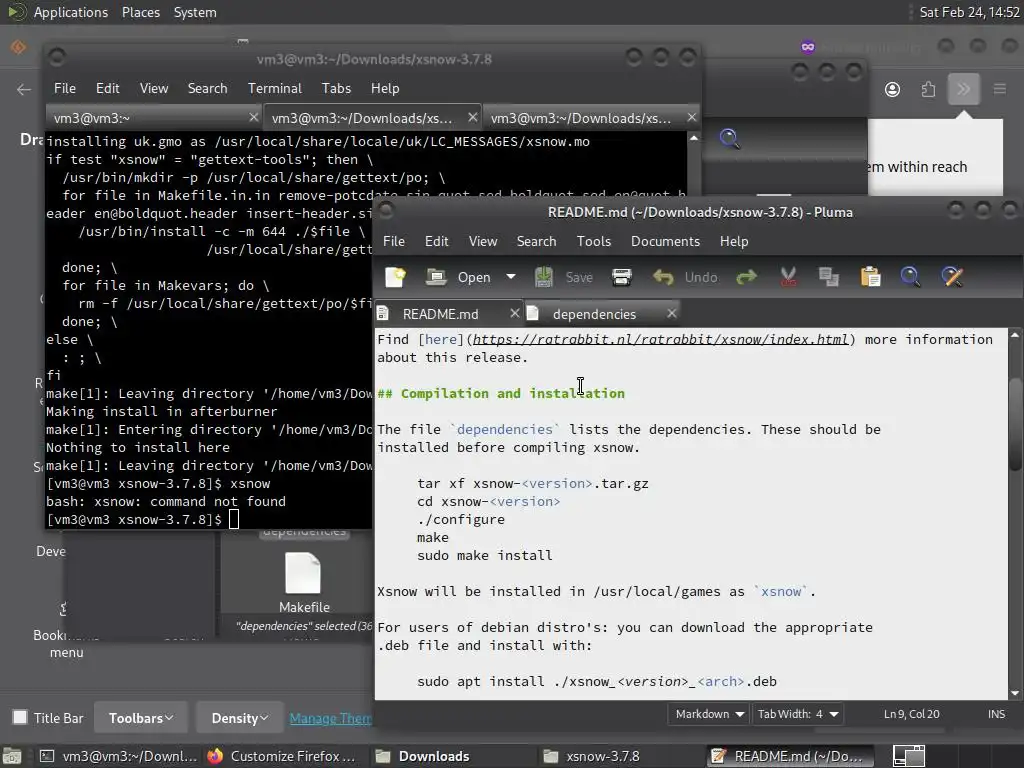This screenshot has width=1024, height=768.
Task: Expand the Open recent files arrow
Action: pyautogui.click(x=511, y=277)
